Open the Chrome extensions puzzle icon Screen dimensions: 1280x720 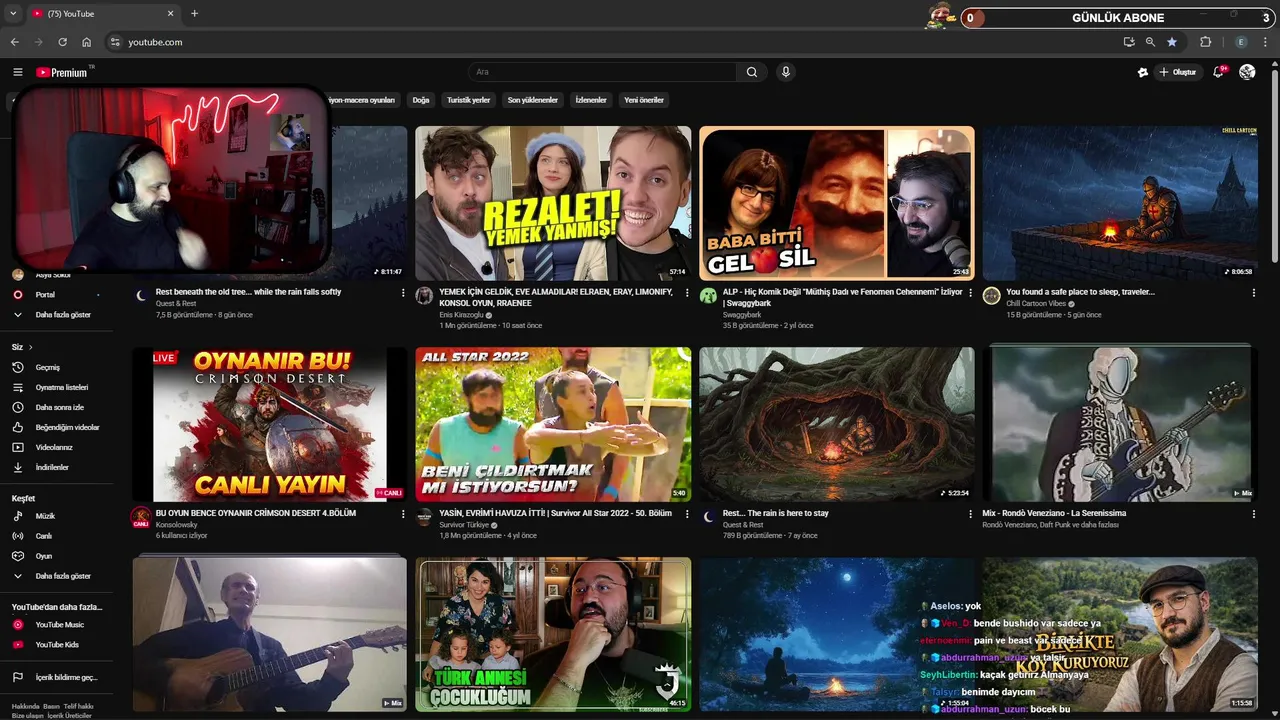(x=1206, y=42)
